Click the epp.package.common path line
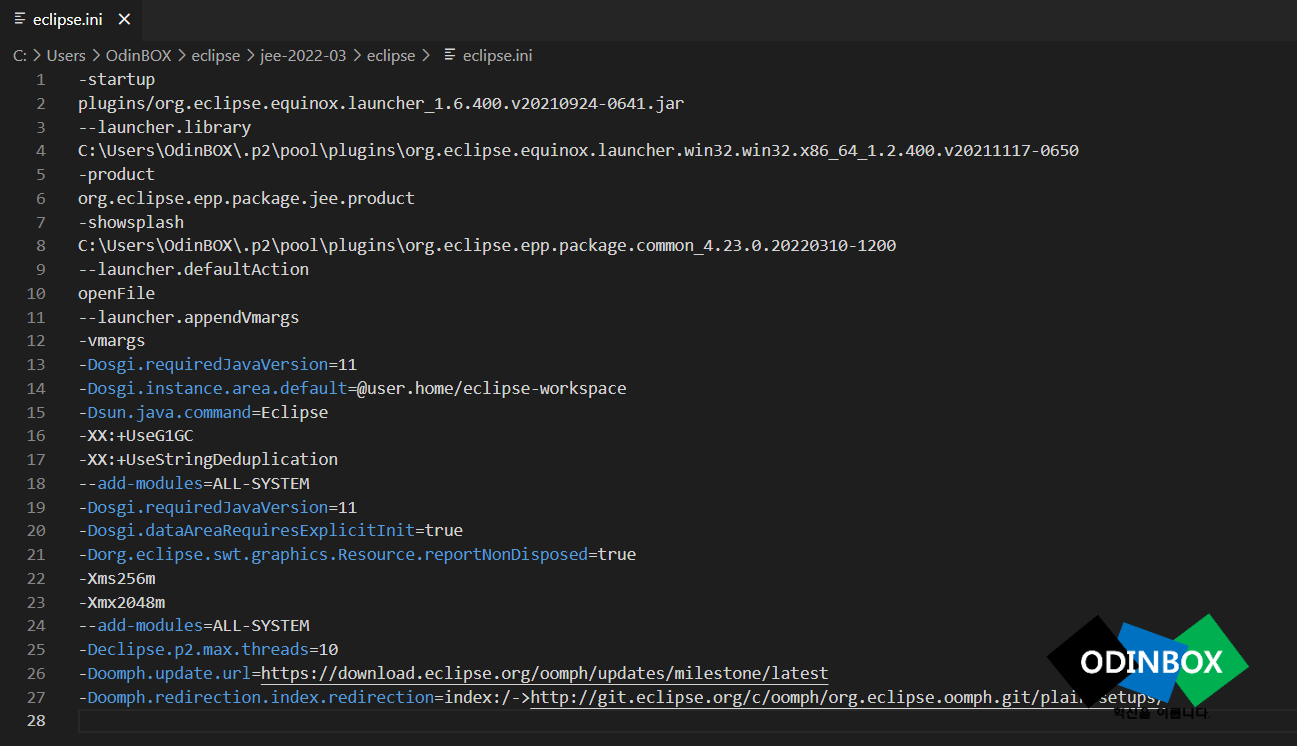 pyautogui.click(x=487, y=246)
